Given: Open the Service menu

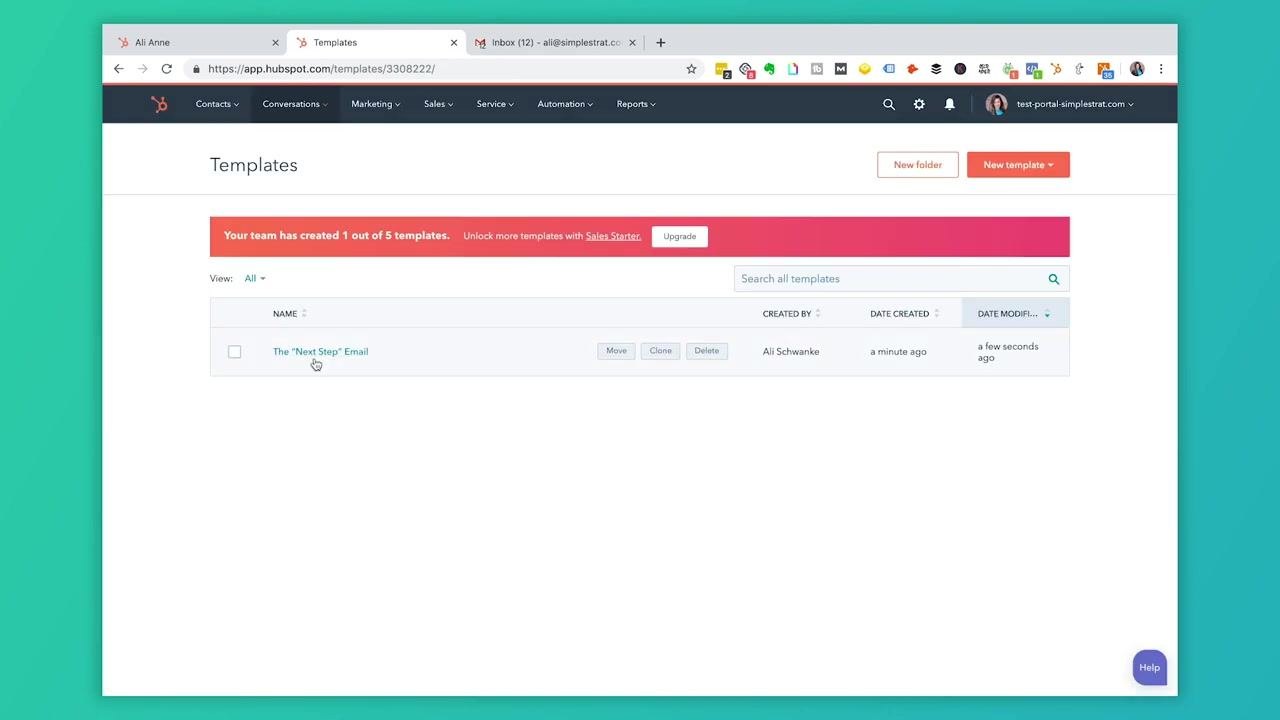Looking at the screenshot, I should (495, 104).
